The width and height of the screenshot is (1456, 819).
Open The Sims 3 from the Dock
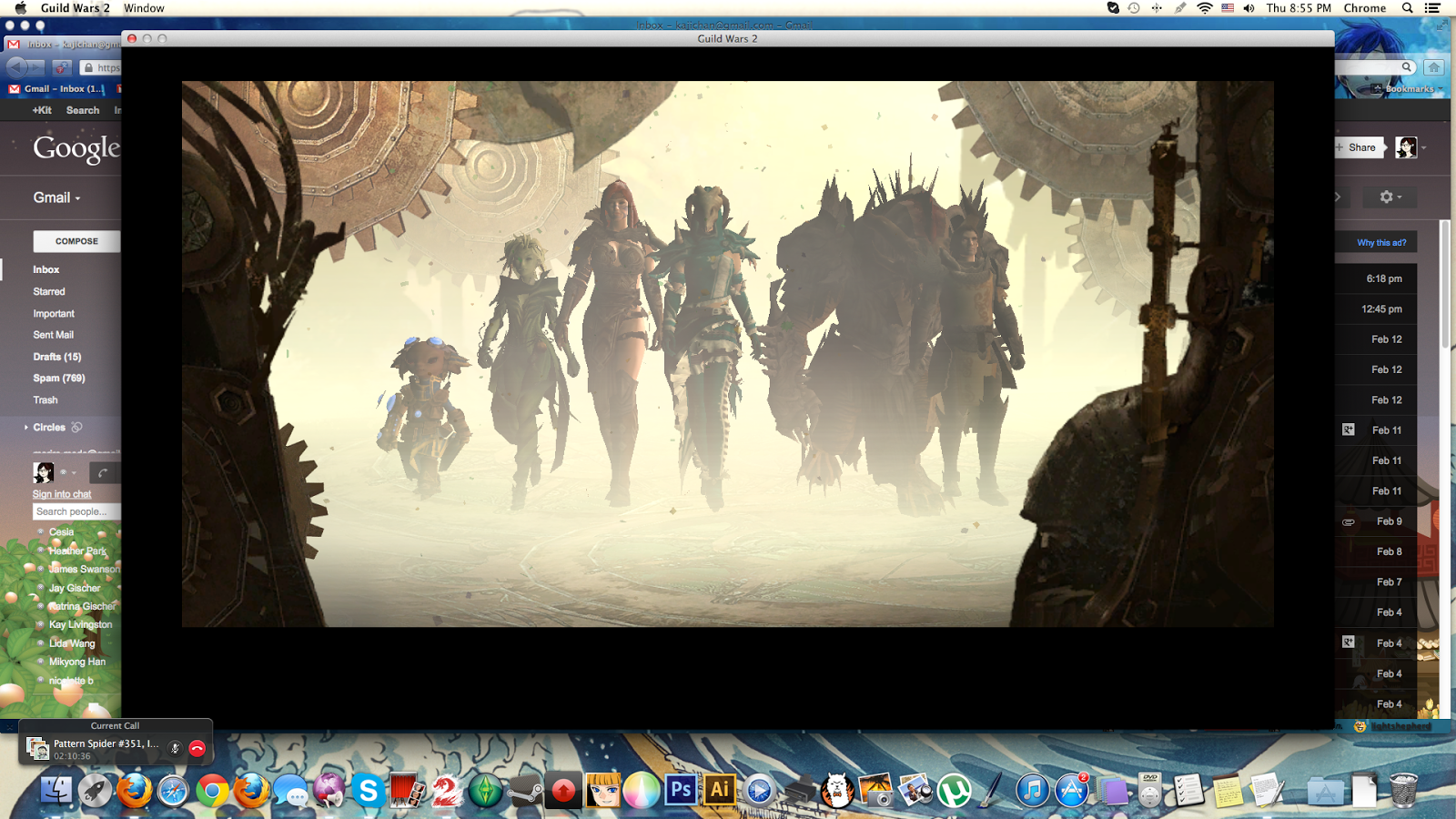(485, 790)
